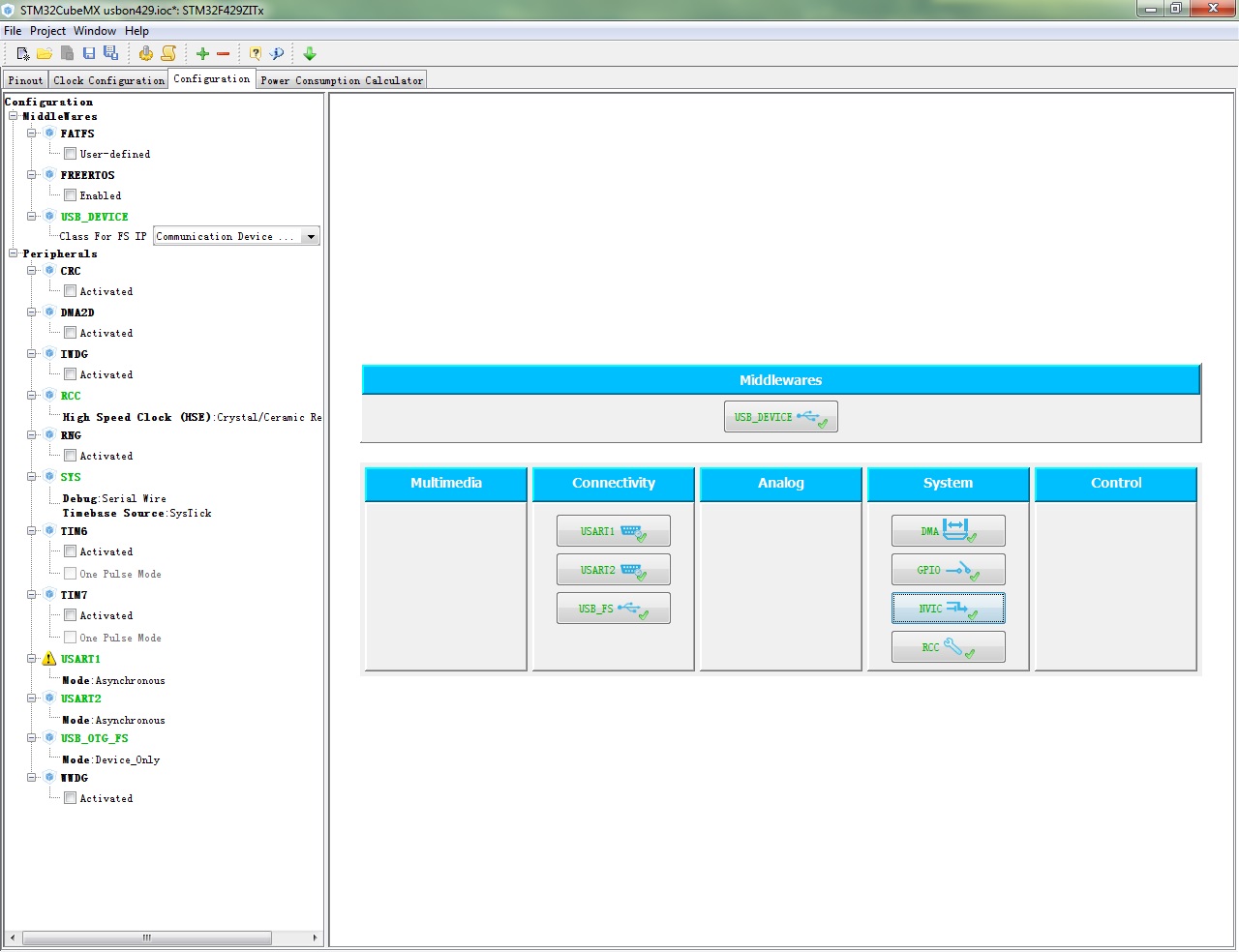
Task: Click tree panel scroll left arrow
Action: (x=12, y=938)
